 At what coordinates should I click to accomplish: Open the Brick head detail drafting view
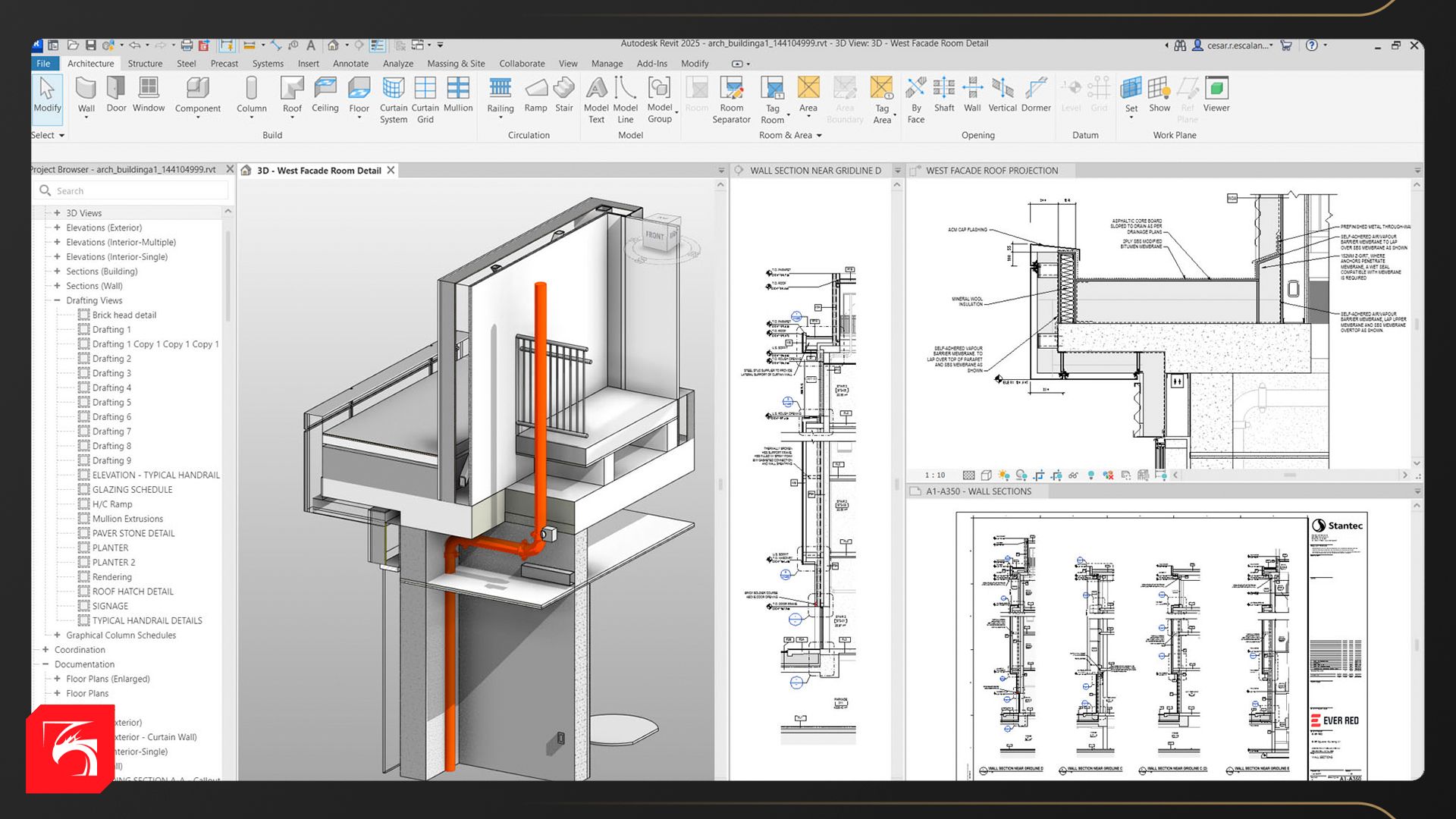click(124, 315)
